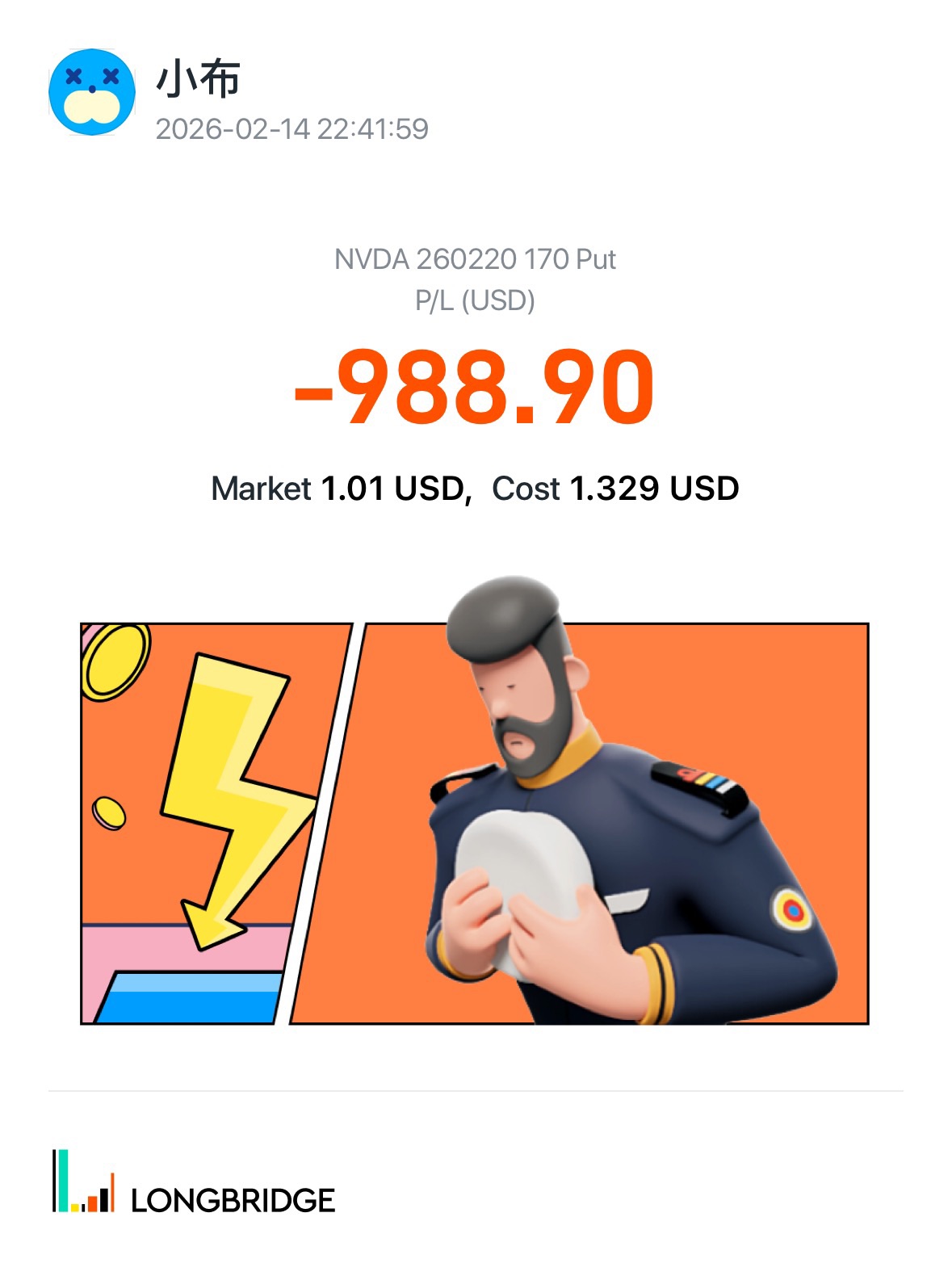Select the Market 1.01 USD value
This screenshot has height=1280, width=952.
[341, 489]
